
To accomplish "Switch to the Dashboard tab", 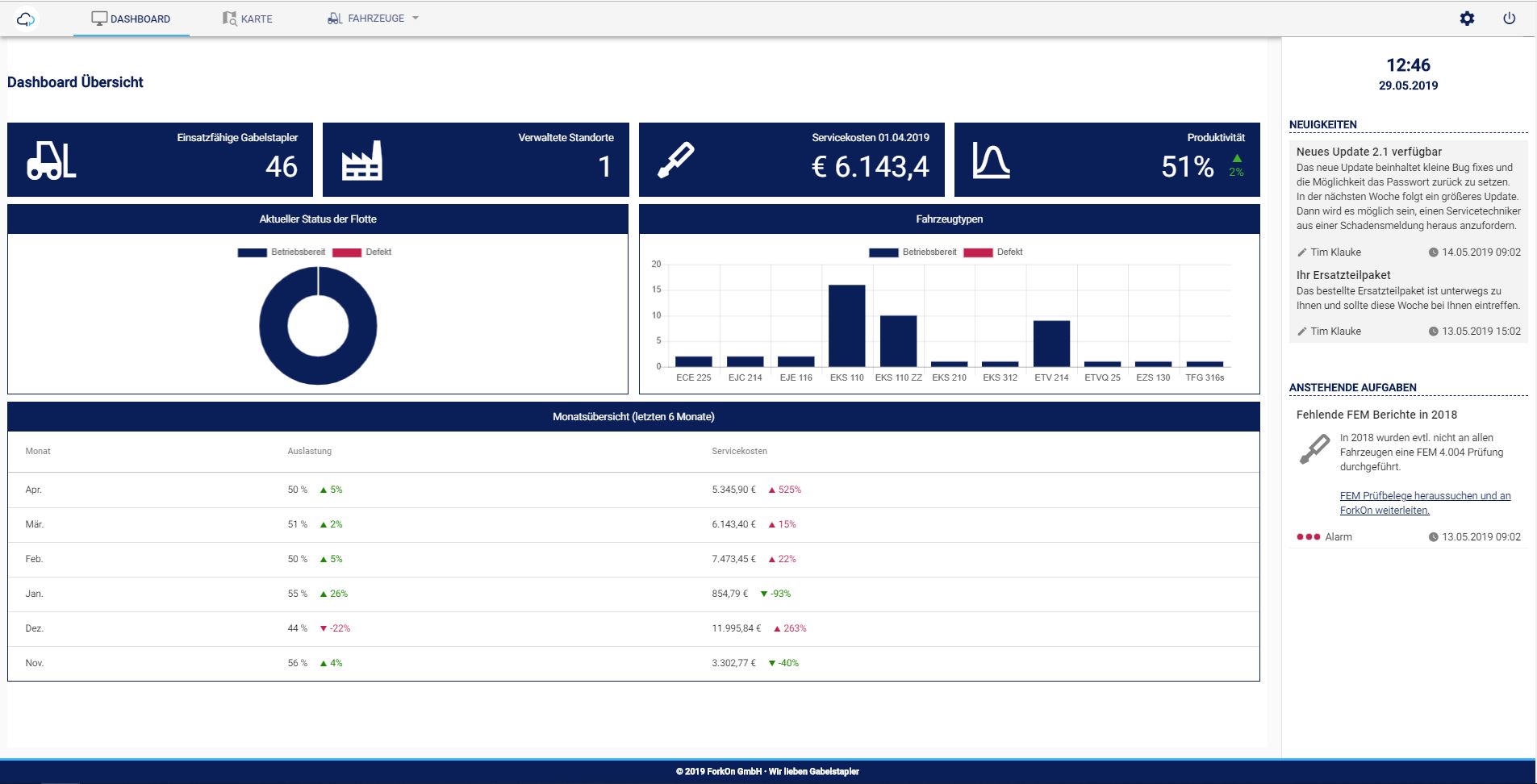I will click(131, 19).
